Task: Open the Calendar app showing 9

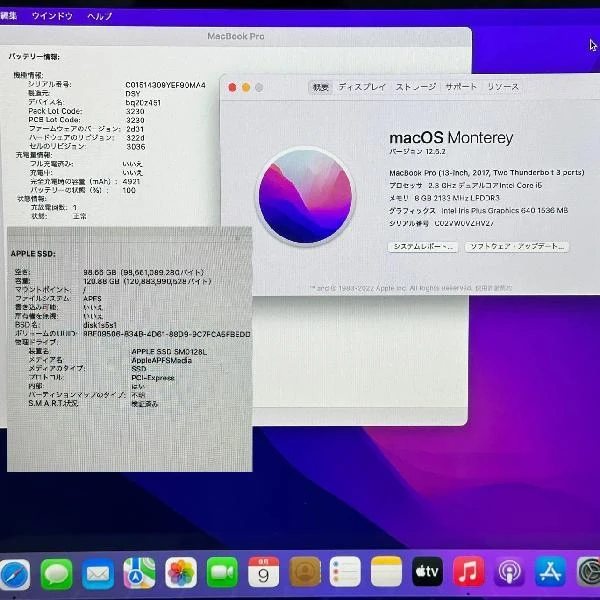Action: (x=264, y=572)
